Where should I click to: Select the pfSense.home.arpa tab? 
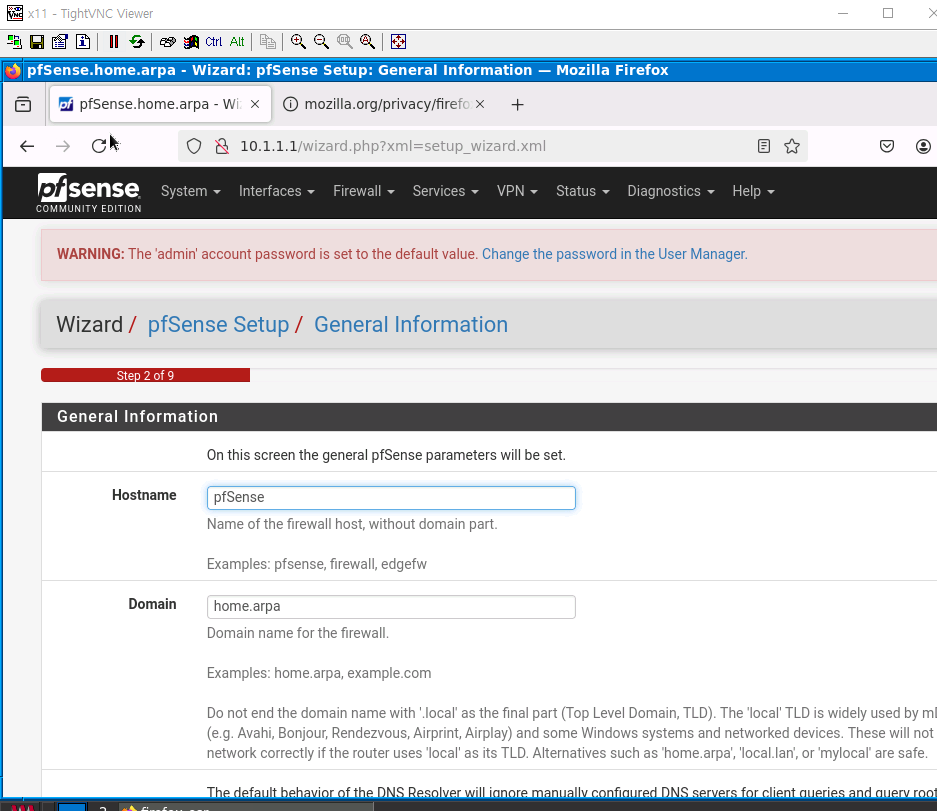160,105
